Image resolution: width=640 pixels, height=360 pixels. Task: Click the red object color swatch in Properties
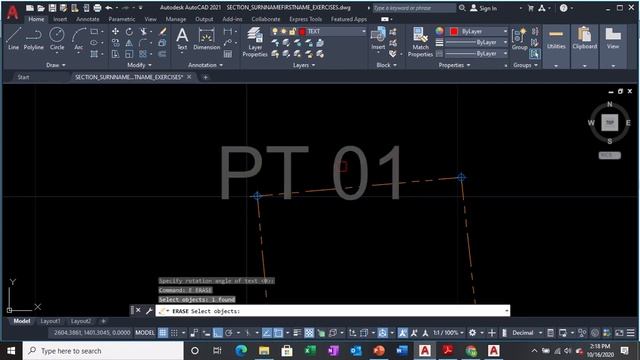454,31
